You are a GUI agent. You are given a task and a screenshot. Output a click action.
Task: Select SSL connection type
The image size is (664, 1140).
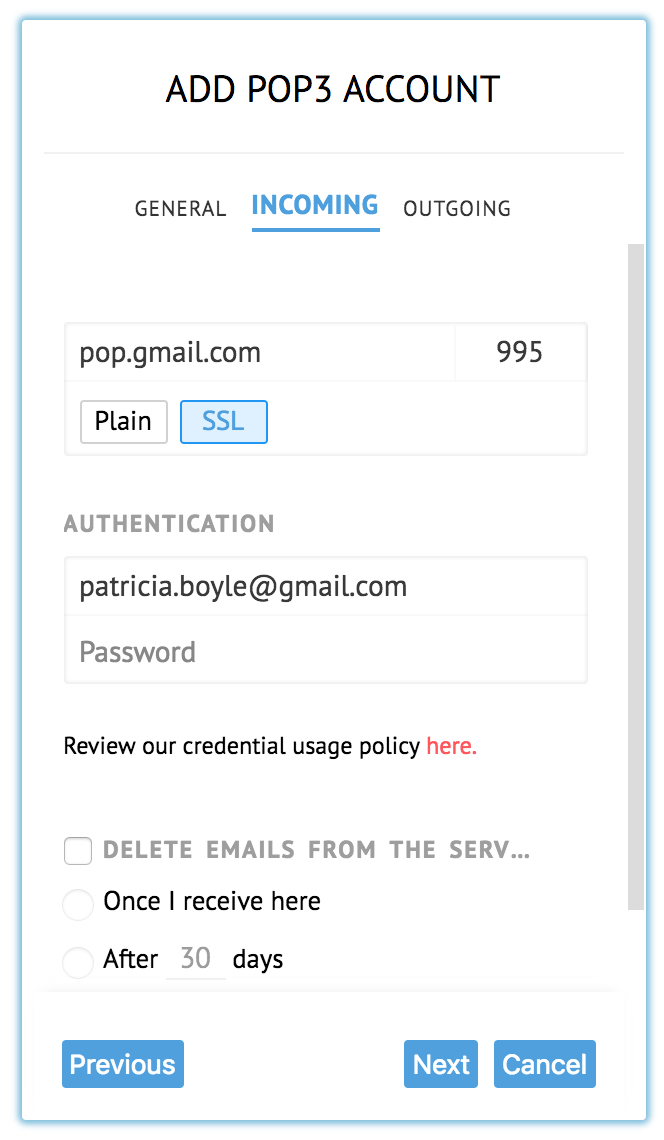pyautogui.click(x=223, y=422)
